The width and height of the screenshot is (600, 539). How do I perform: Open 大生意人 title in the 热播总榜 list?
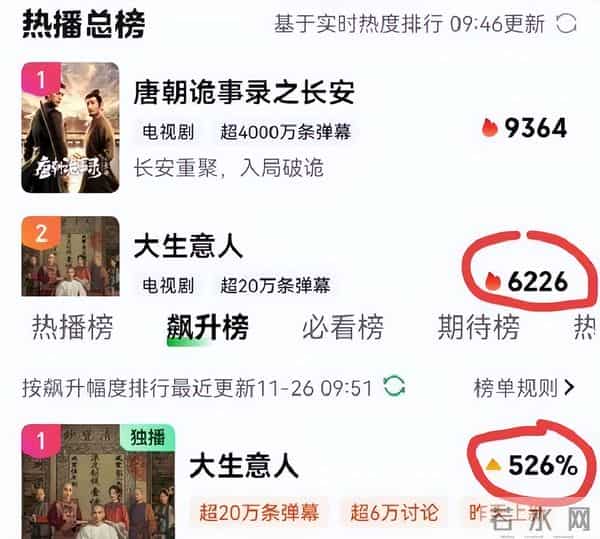coord(188,246)
